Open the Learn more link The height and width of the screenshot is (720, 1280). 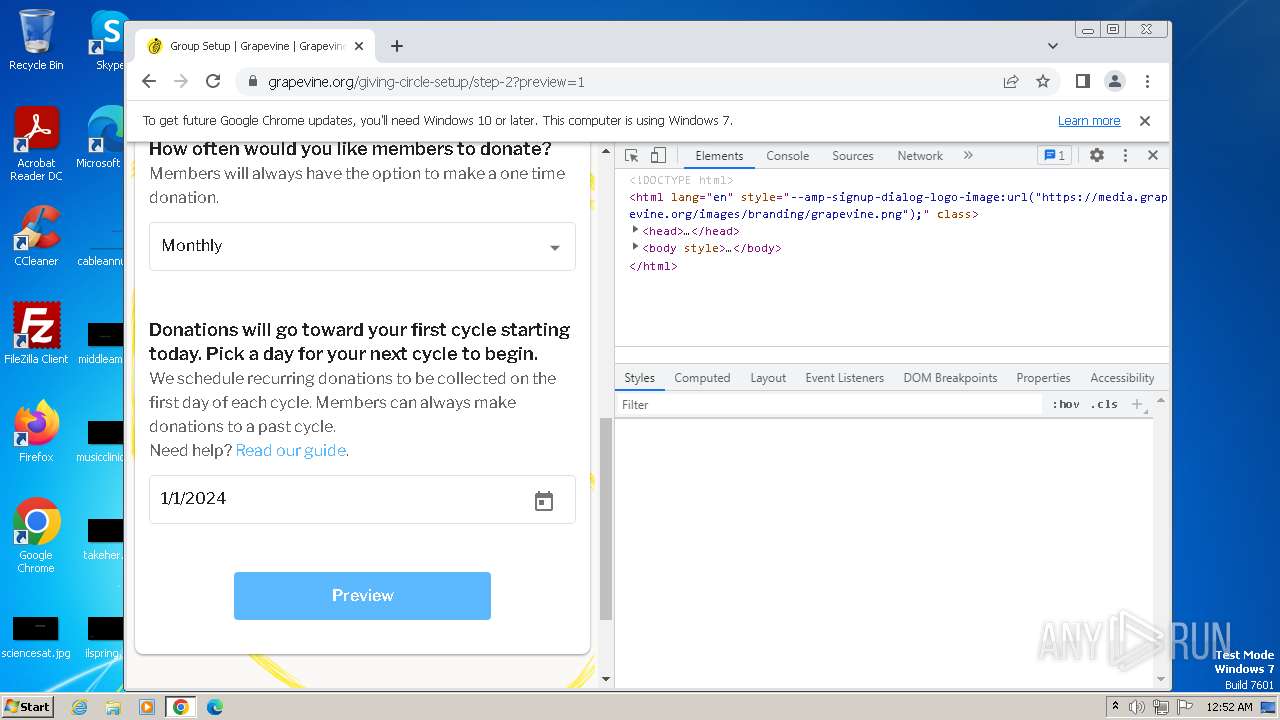1089,121
